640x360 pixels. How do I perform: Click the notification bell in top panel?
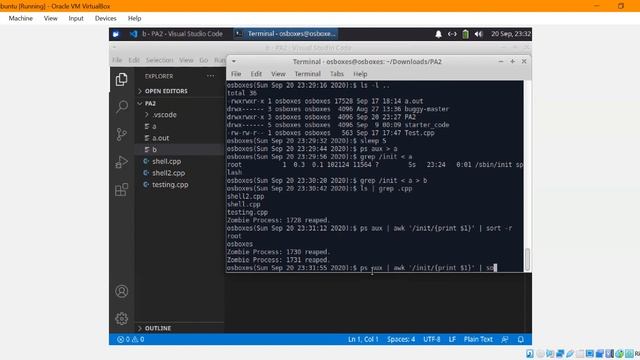[438, 34]
